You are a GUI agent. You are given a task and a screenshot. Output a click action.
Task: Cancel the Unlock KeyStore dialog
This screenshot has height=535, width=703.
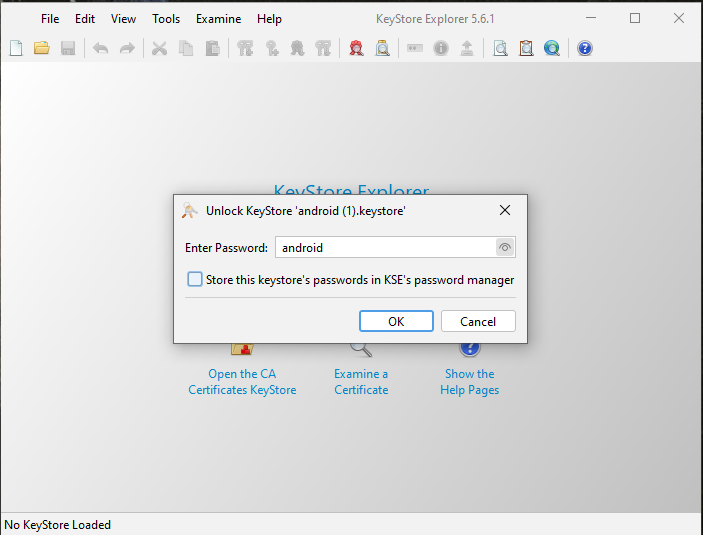pos(478,321)
